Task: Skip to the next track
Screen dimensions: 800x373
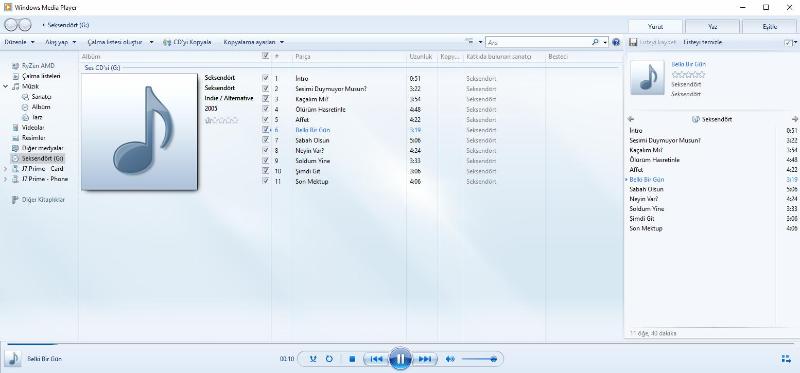Action: (424, 359)
